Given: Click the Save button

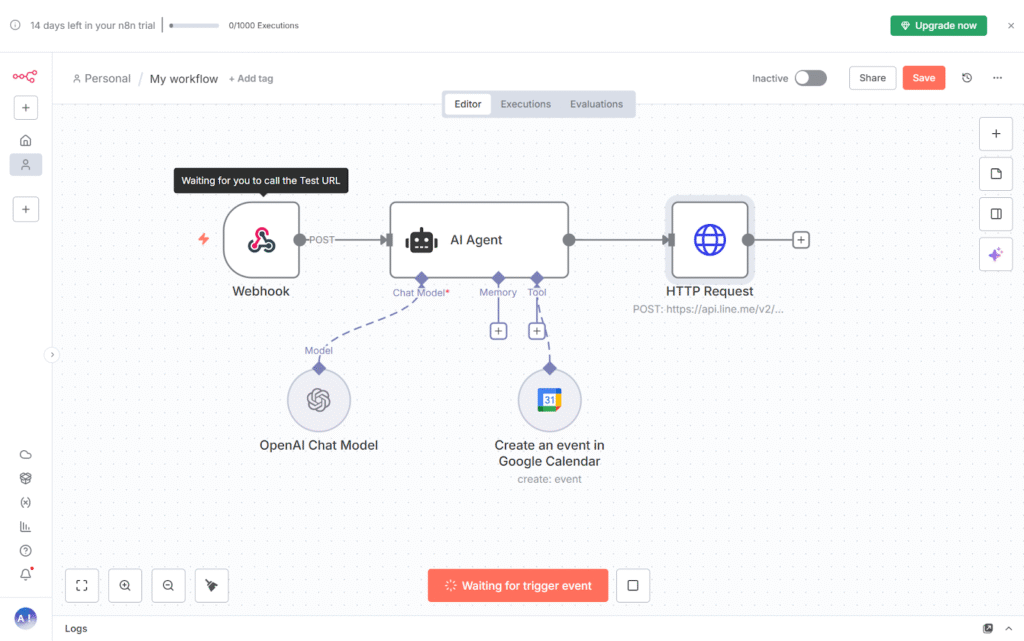Looking at the screenshot, I should click(923, 78).
